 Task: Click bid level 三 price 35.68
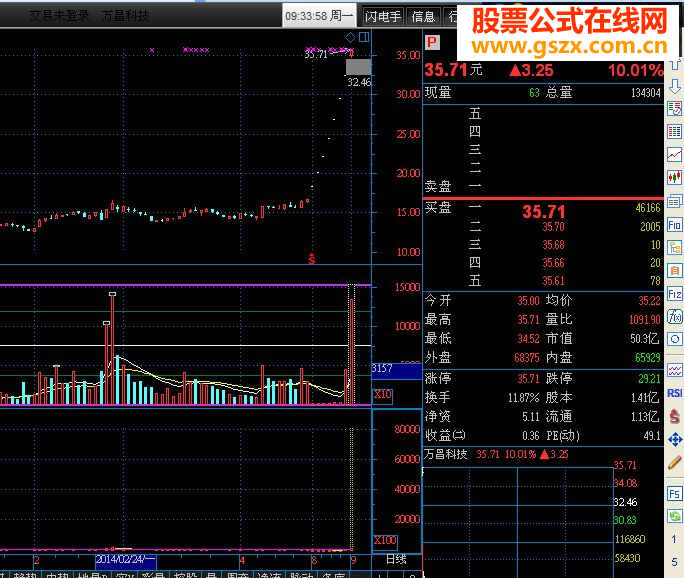pos(553,245)
